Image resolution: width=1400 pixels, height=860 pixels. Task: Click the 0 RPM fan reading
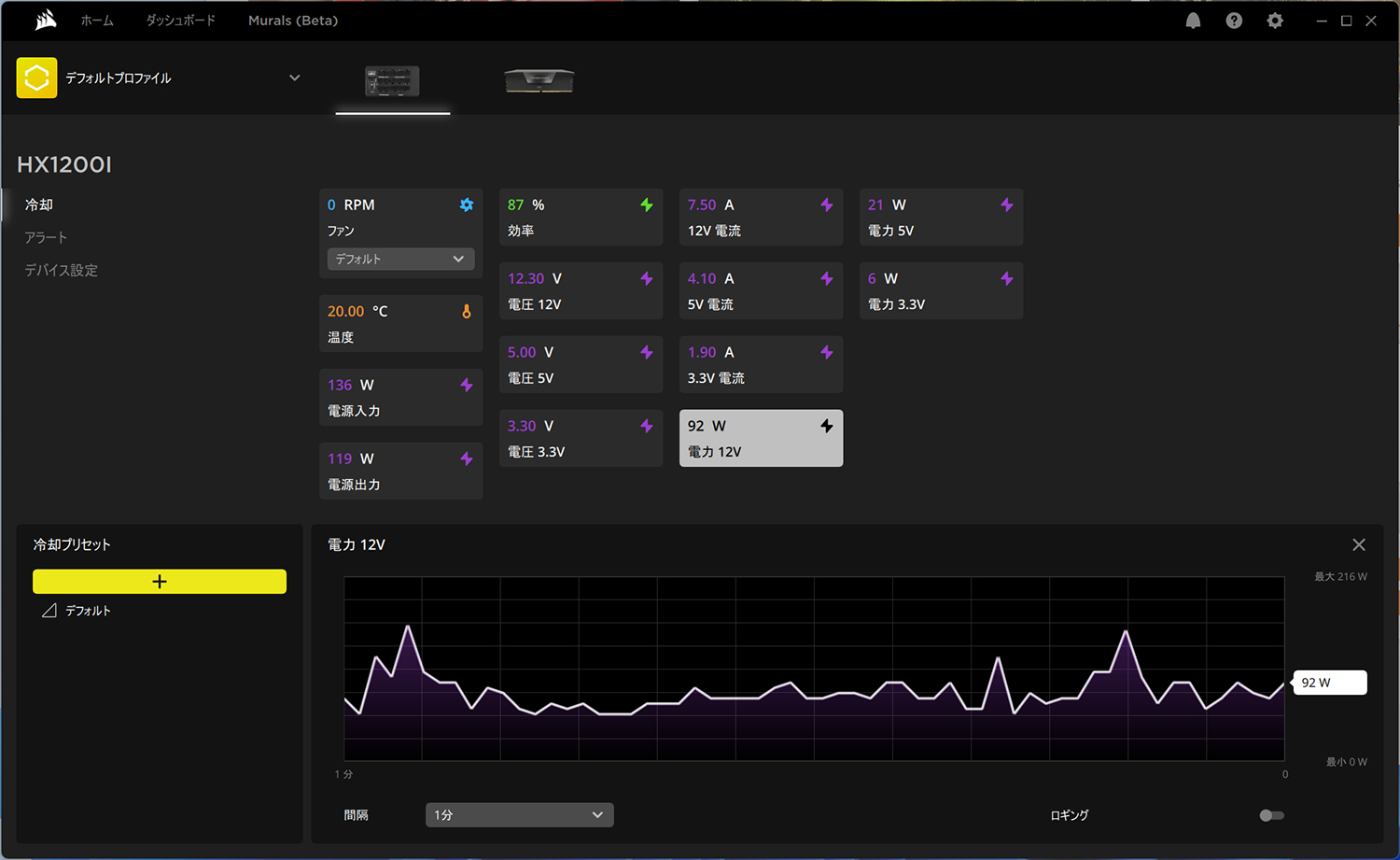click(351, 204)
